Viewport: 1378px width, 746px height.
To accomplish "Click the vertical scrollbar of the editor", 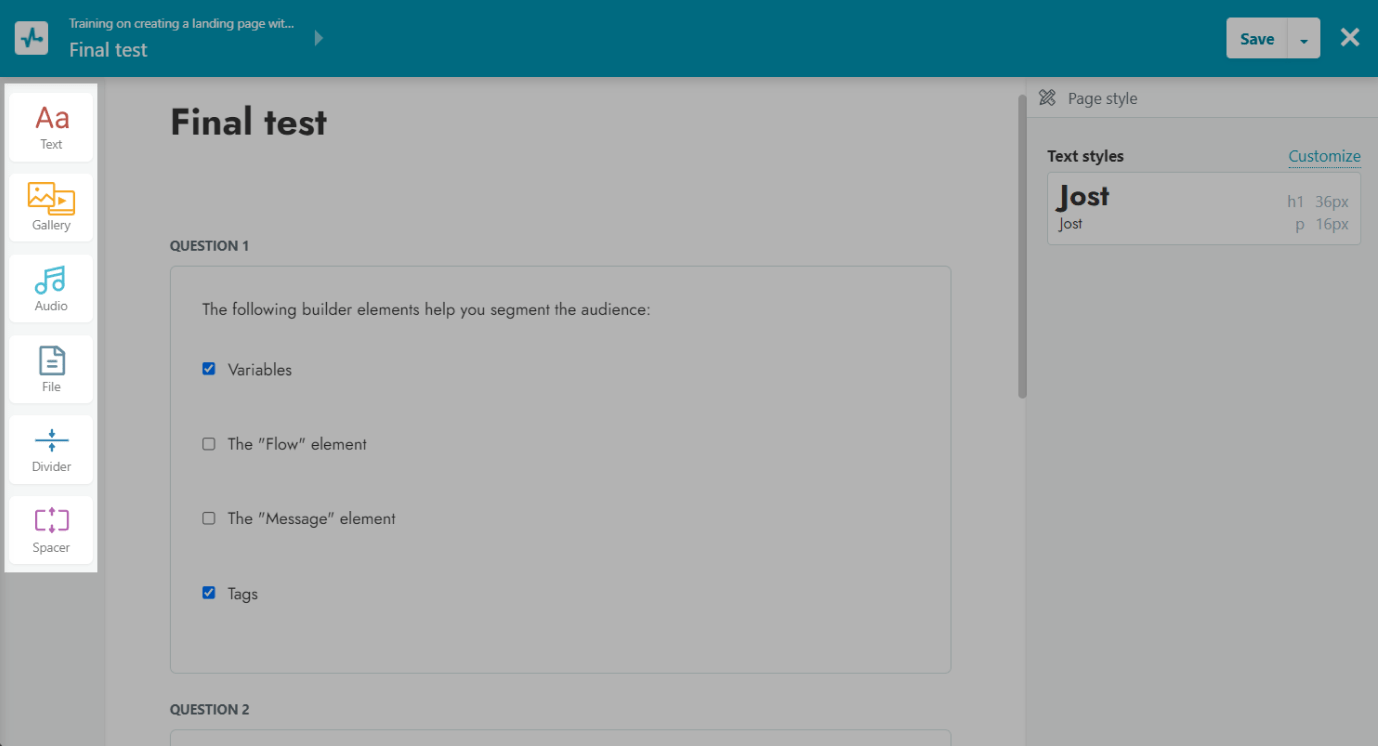I will (1022, 245).
